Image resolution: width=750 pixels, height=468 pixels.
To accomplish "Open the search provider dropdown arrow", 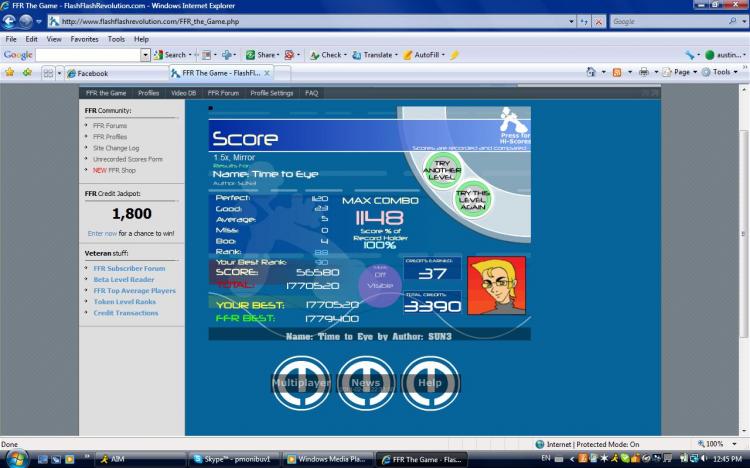I will [744, 22].
